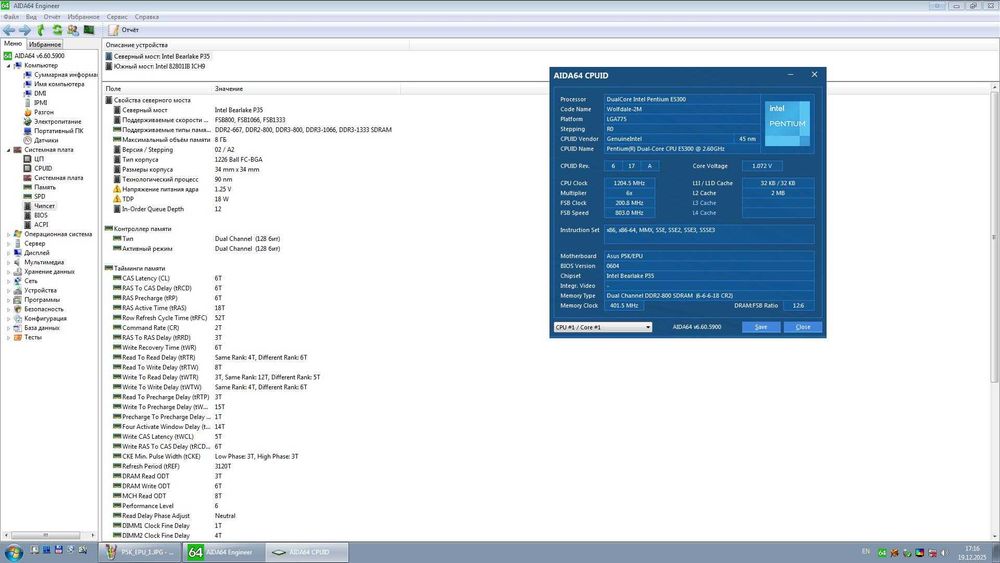Click the Значение column header

coord(306,89)
